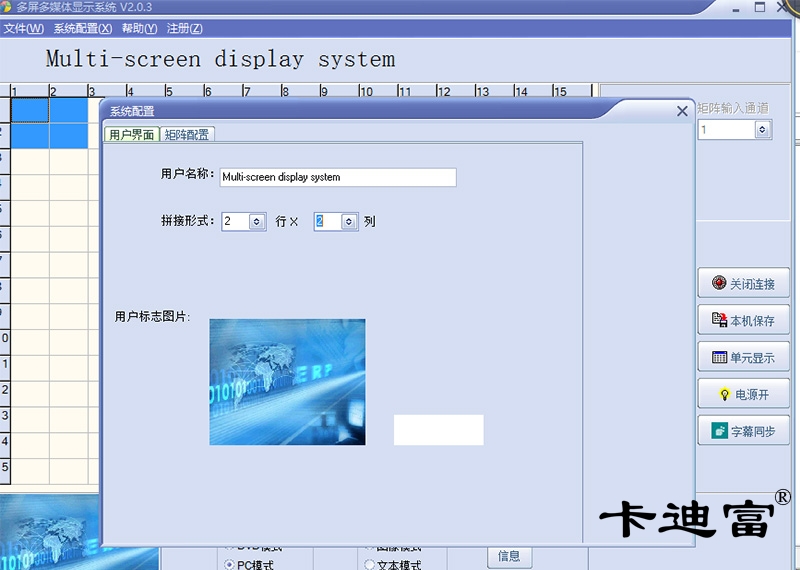Click the columns (列) spinner arrows

[349, 221]
